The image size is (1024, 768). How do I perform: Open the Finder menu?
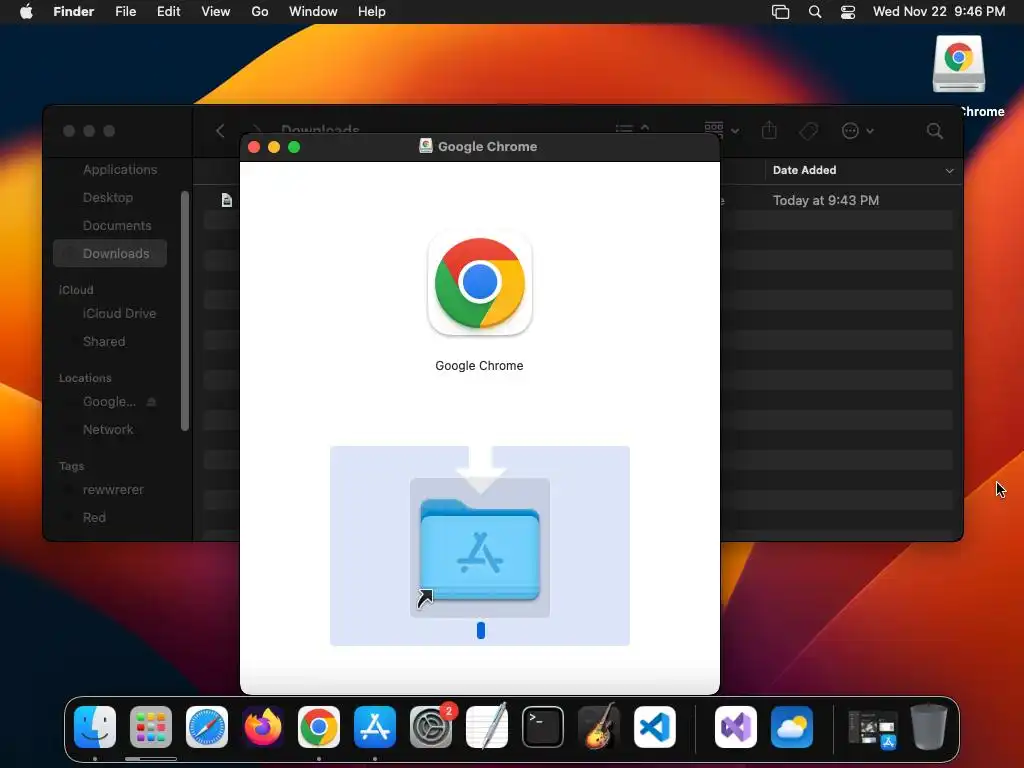click(x=74, y=12)
